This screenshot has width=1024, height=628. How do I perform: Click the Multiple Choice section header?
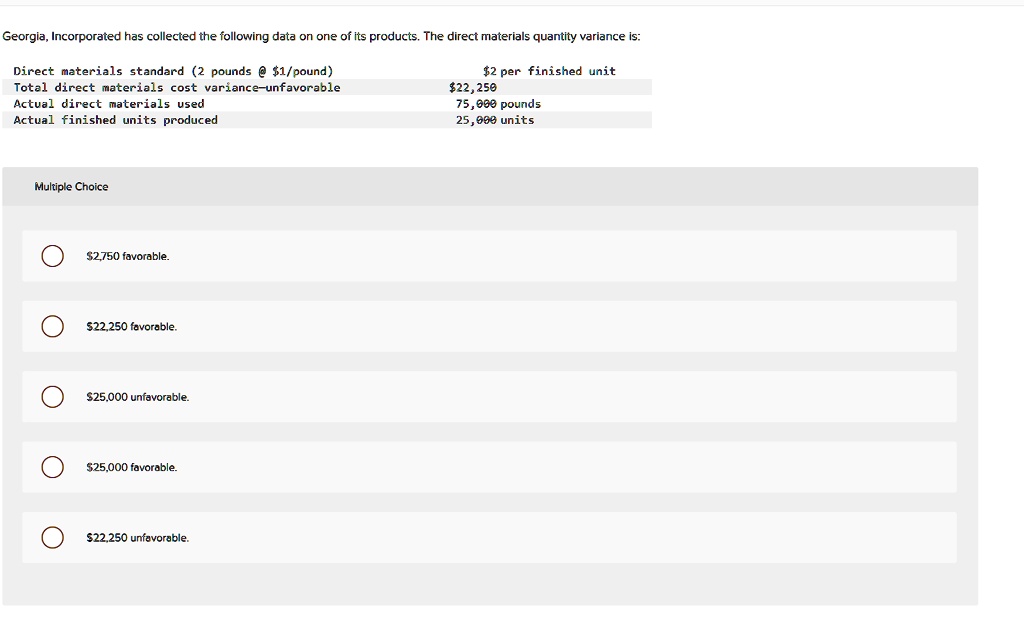[x=71, y=186]
